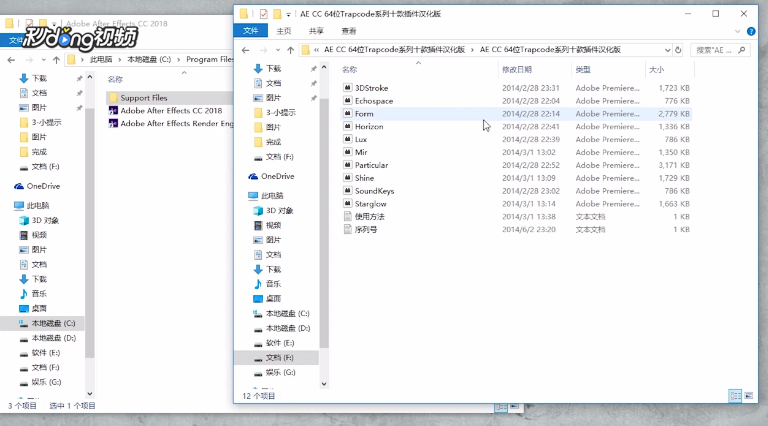Open 文件 tab in Trapcode window
768x426 pixels.
pos(250,31)
